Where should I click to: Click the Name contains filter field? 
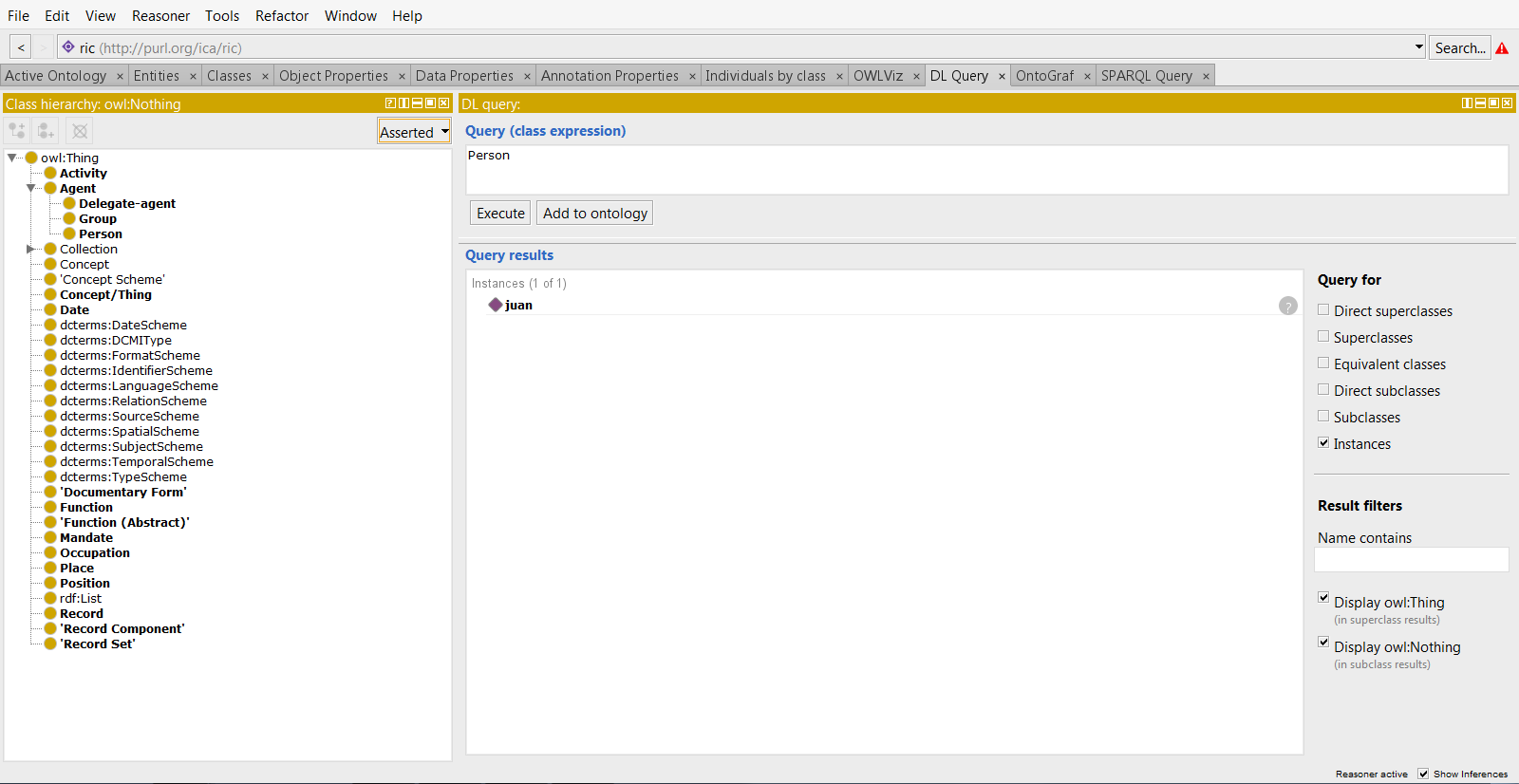pyautogui.click(x=1411, y=560)
